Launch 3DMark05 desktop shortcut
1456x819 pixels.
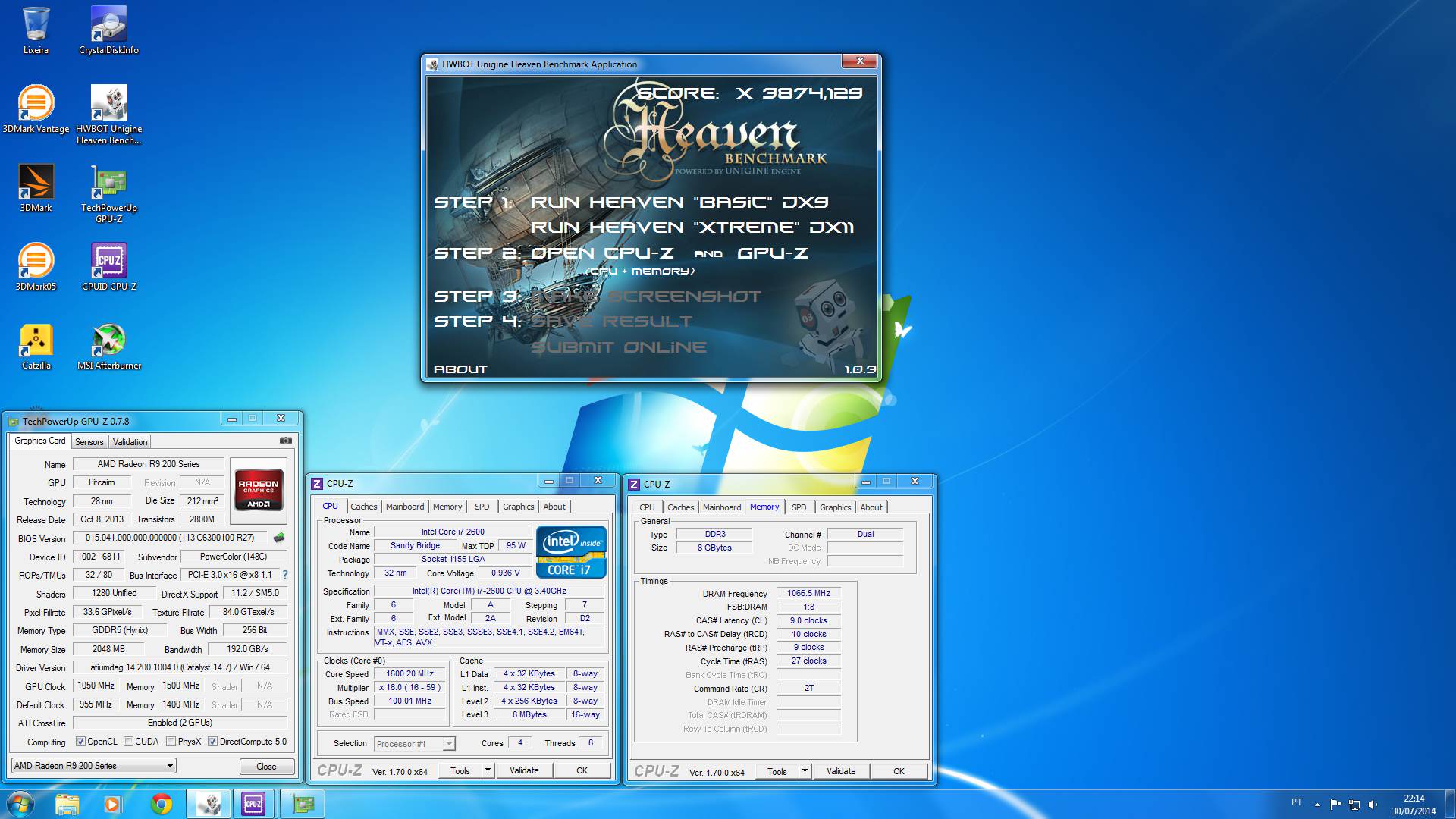tap(36, 268)
